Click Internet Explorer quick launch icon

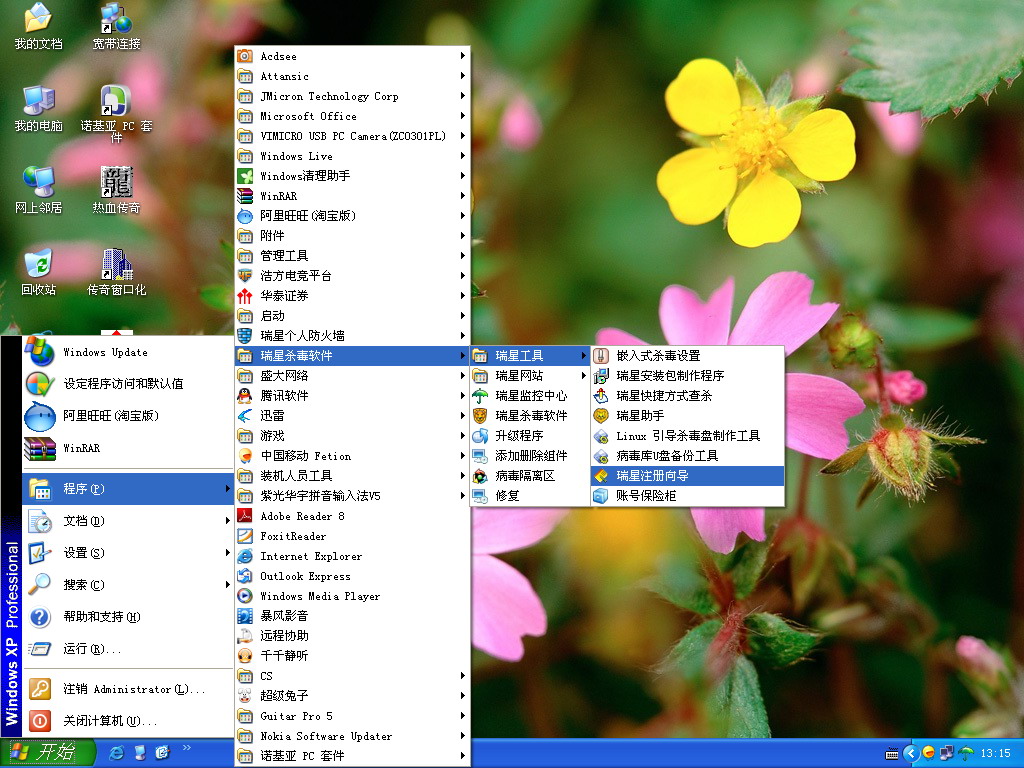pos(117,751)
